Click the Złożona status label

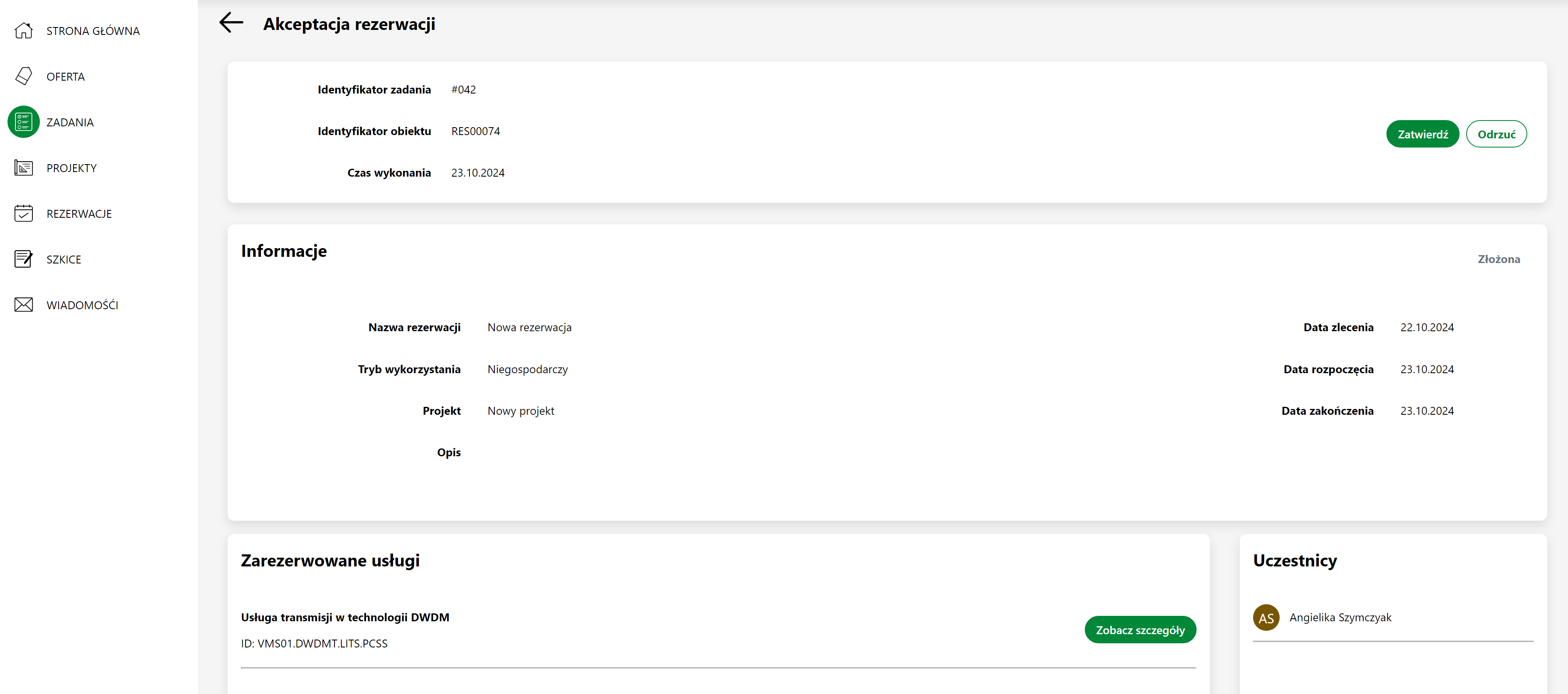(x=1499, y=259)
